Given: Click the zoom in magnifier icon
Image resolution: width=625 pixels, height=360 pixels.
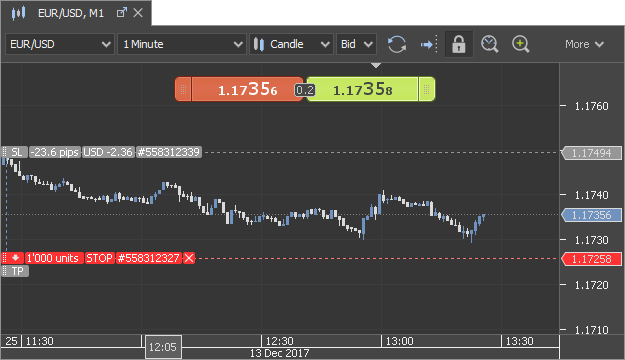Looking at the screenshot, I should click(521, 44).
